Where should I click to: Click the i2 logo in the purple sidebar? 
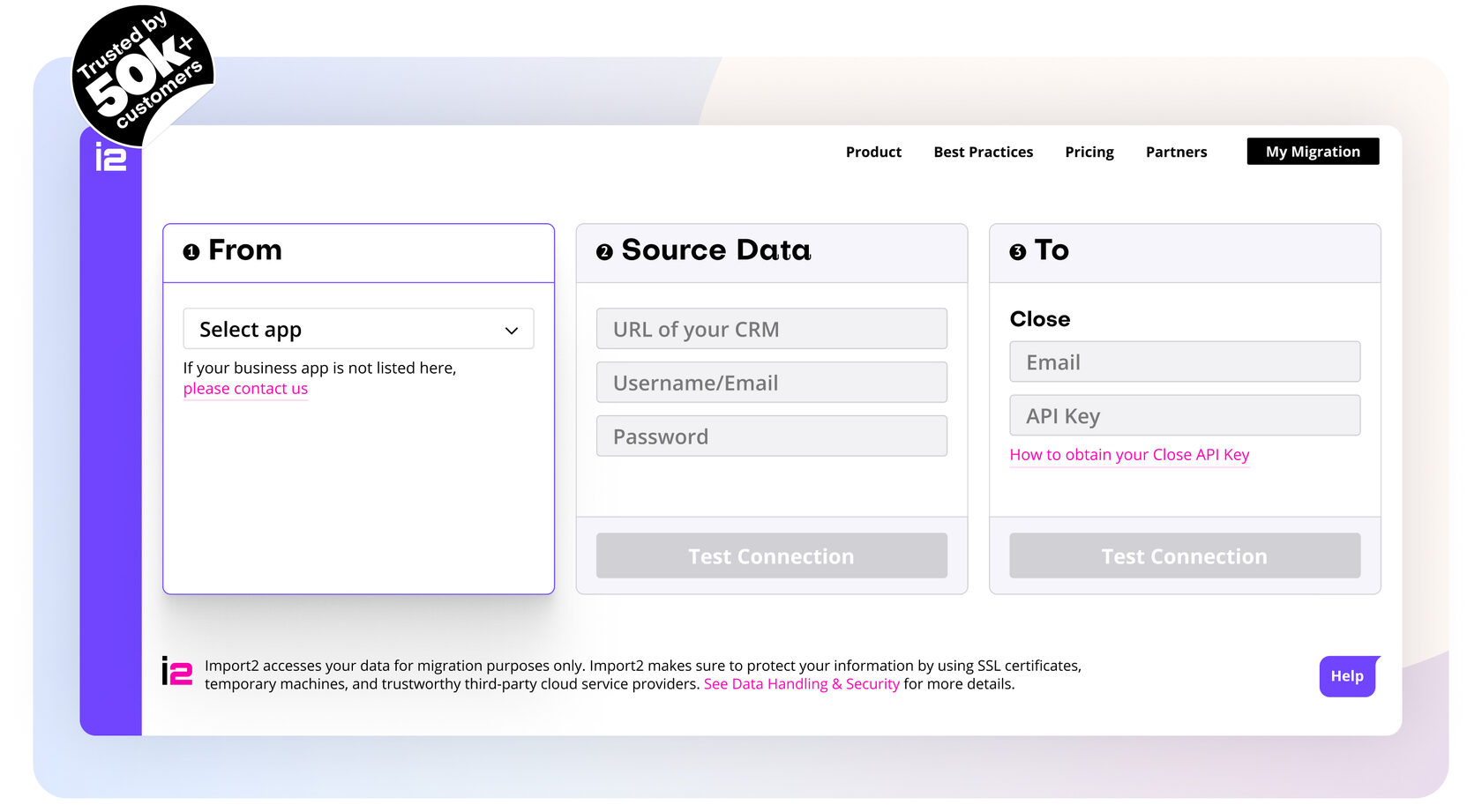pos(110,156)
